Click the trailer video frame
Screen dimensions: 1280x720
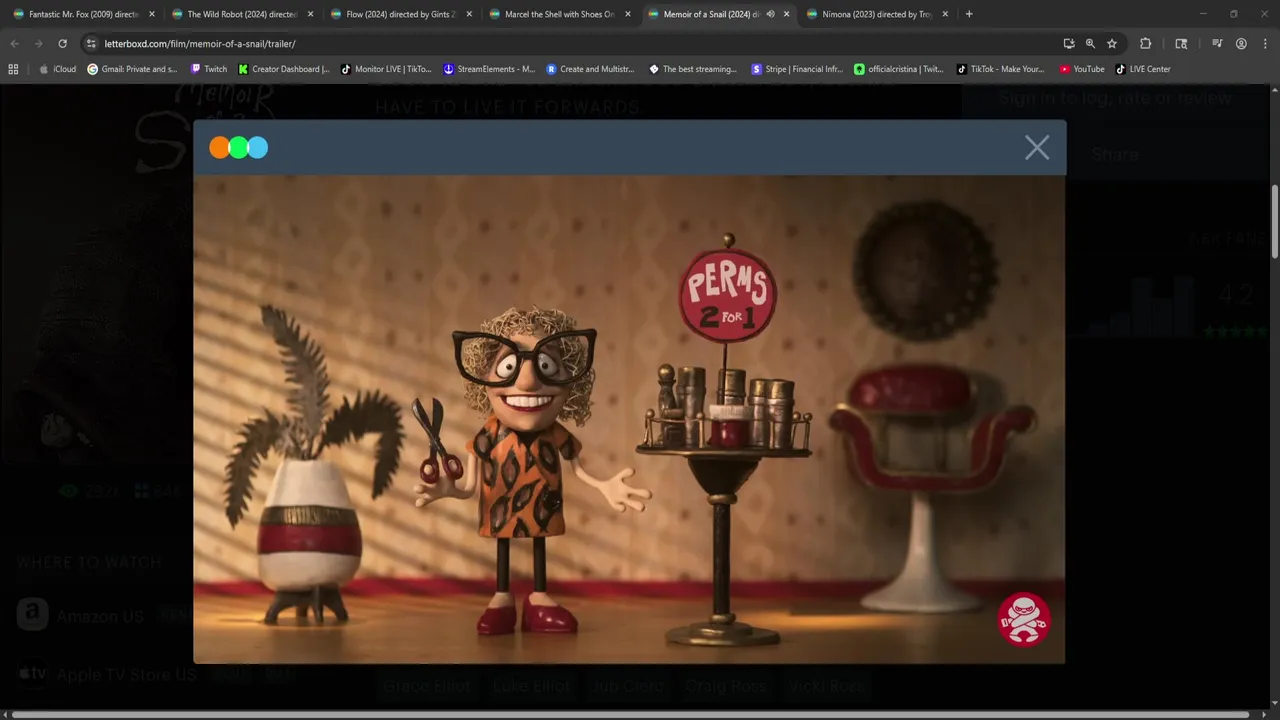coord(629,419)
